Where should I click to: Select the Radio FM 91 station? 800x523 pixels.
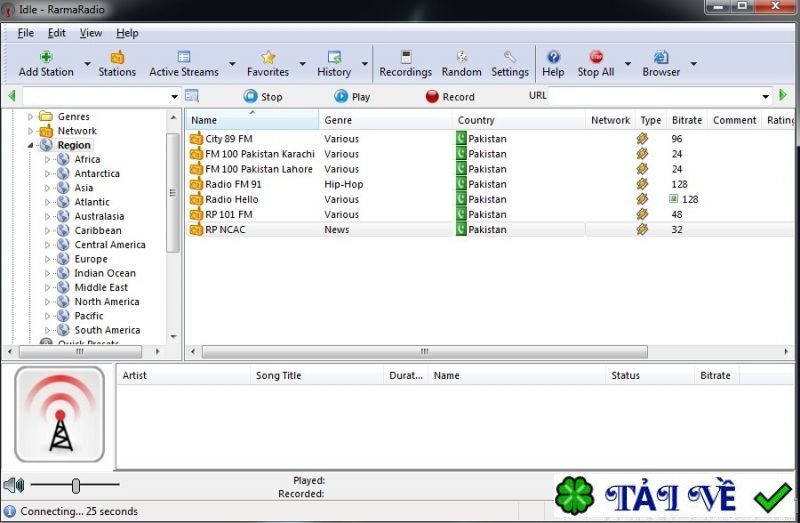(x=233, y=184)
